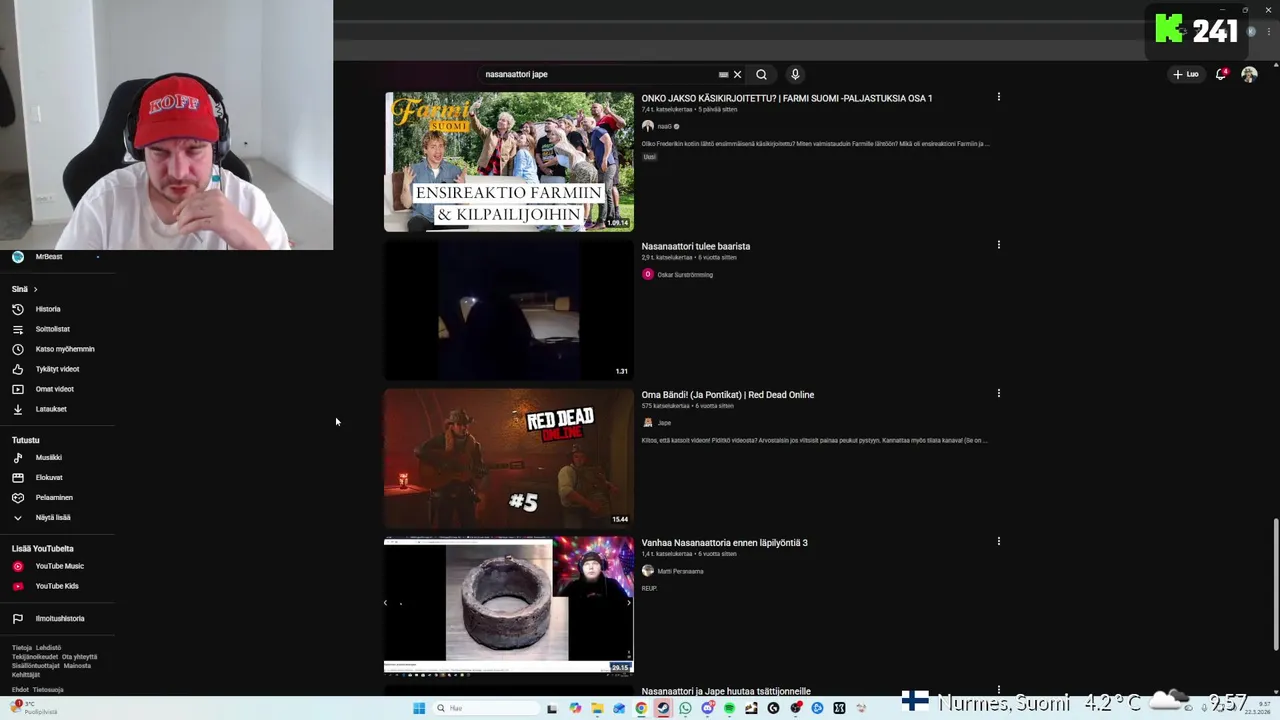1280x720 pixels.
Task: Open Spotify from the taskbar
Action: click(x=729, y=708)
